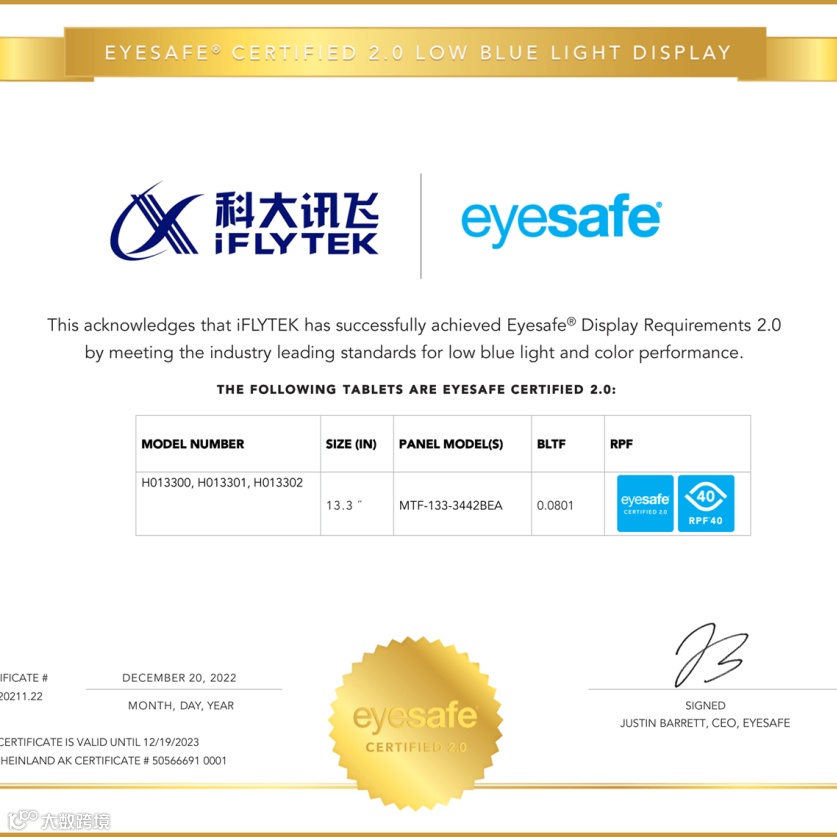837x837 pixels.
Task: Click the 13.3 inch size value
Action: click(x=344, y=505)
